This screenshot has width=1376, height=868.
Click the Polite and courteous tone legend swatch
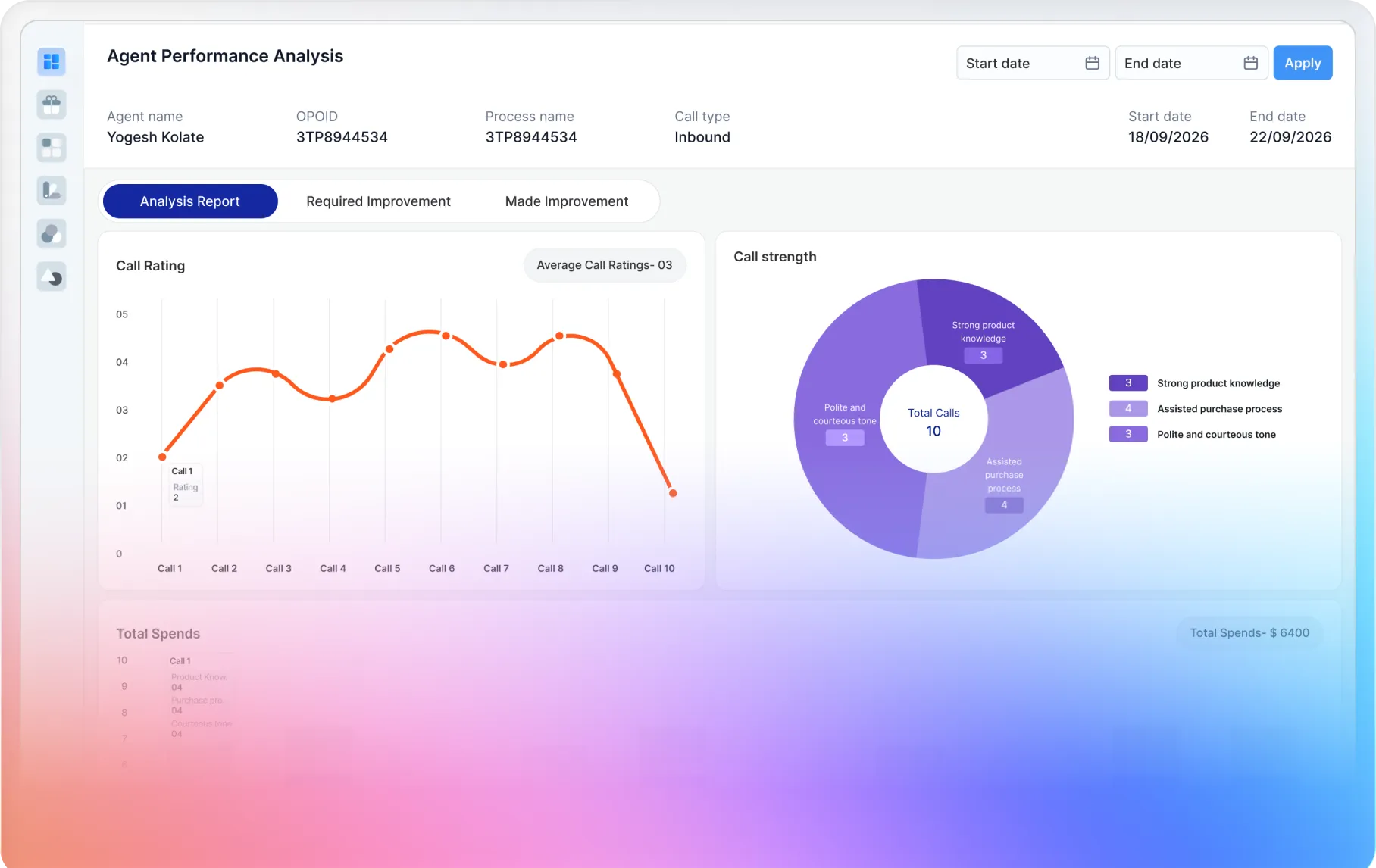point(1128,434)
